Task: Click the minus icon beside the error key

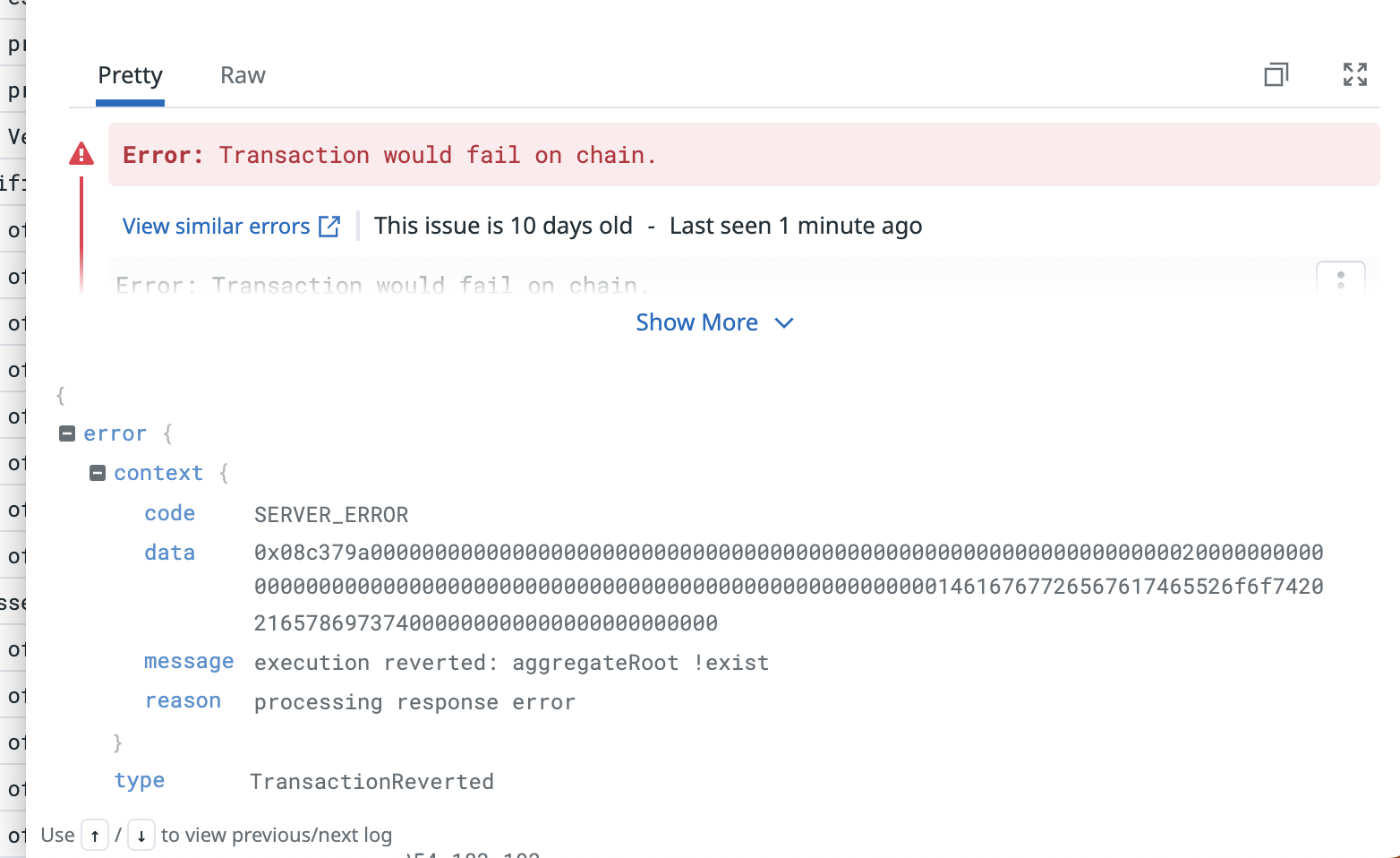Action: point(66,433)
